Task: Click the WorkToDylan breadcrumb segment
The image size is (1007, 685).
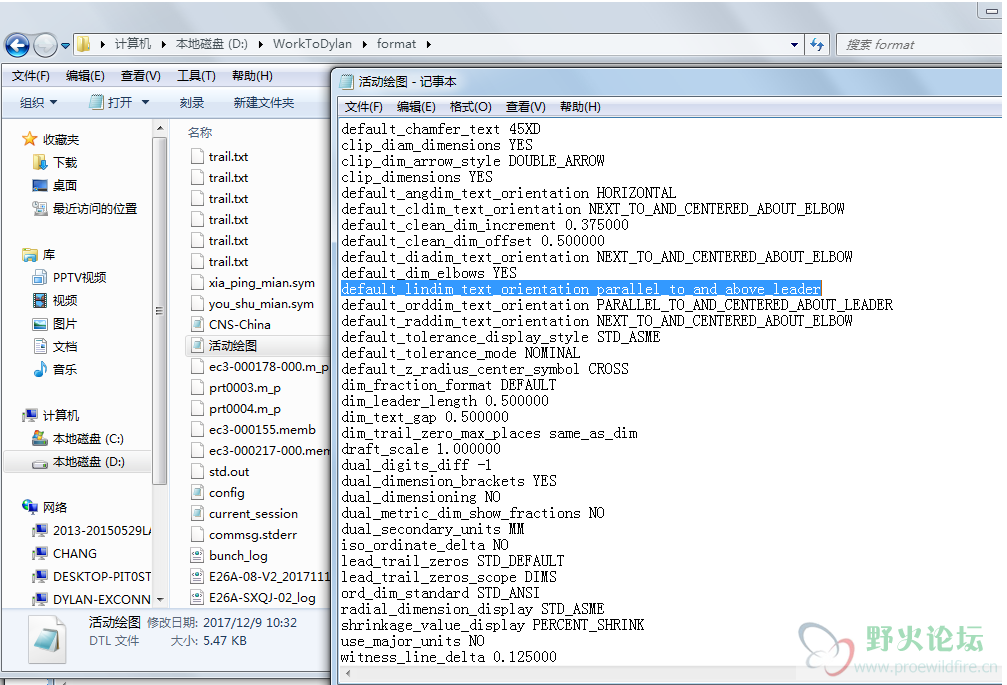Action: coord(312,44)
